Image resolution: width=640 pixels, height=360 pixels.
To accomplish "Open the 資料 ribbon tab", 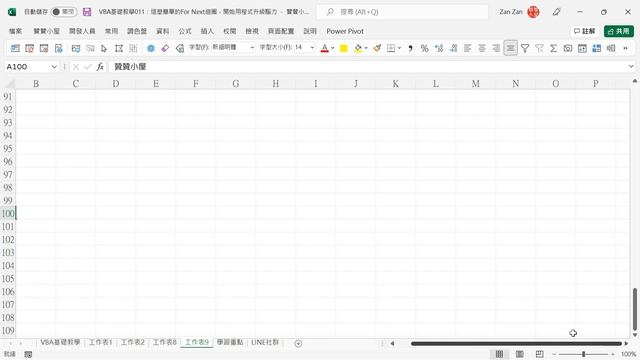I will pos(162,31).
